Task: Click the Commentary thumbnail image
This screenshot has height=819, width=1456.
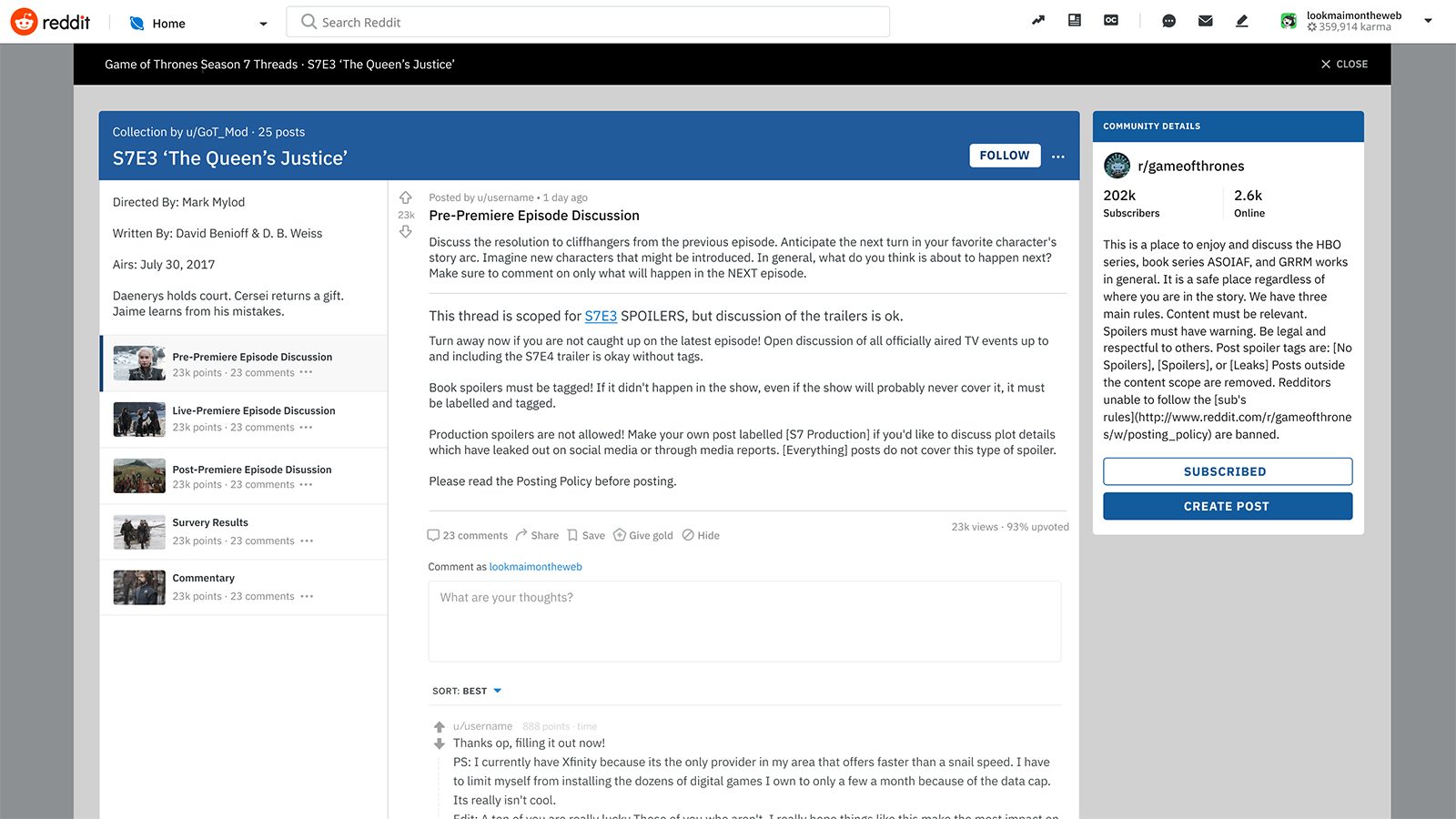Action: click(x=139, y=587)
